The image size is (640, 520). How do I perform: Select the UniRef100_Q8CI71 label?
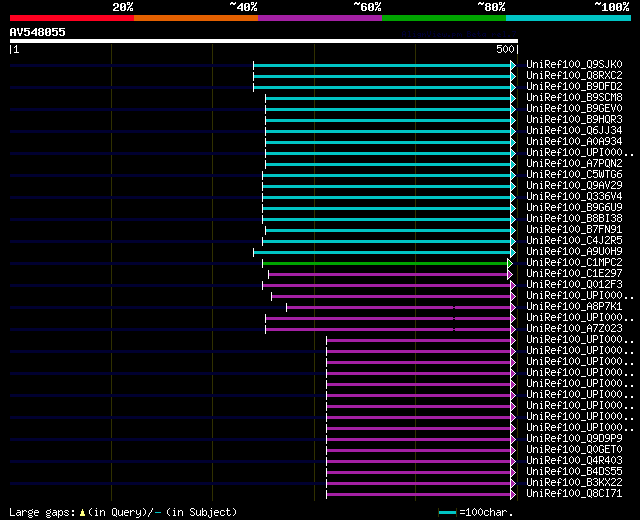[x=574, y=494]
